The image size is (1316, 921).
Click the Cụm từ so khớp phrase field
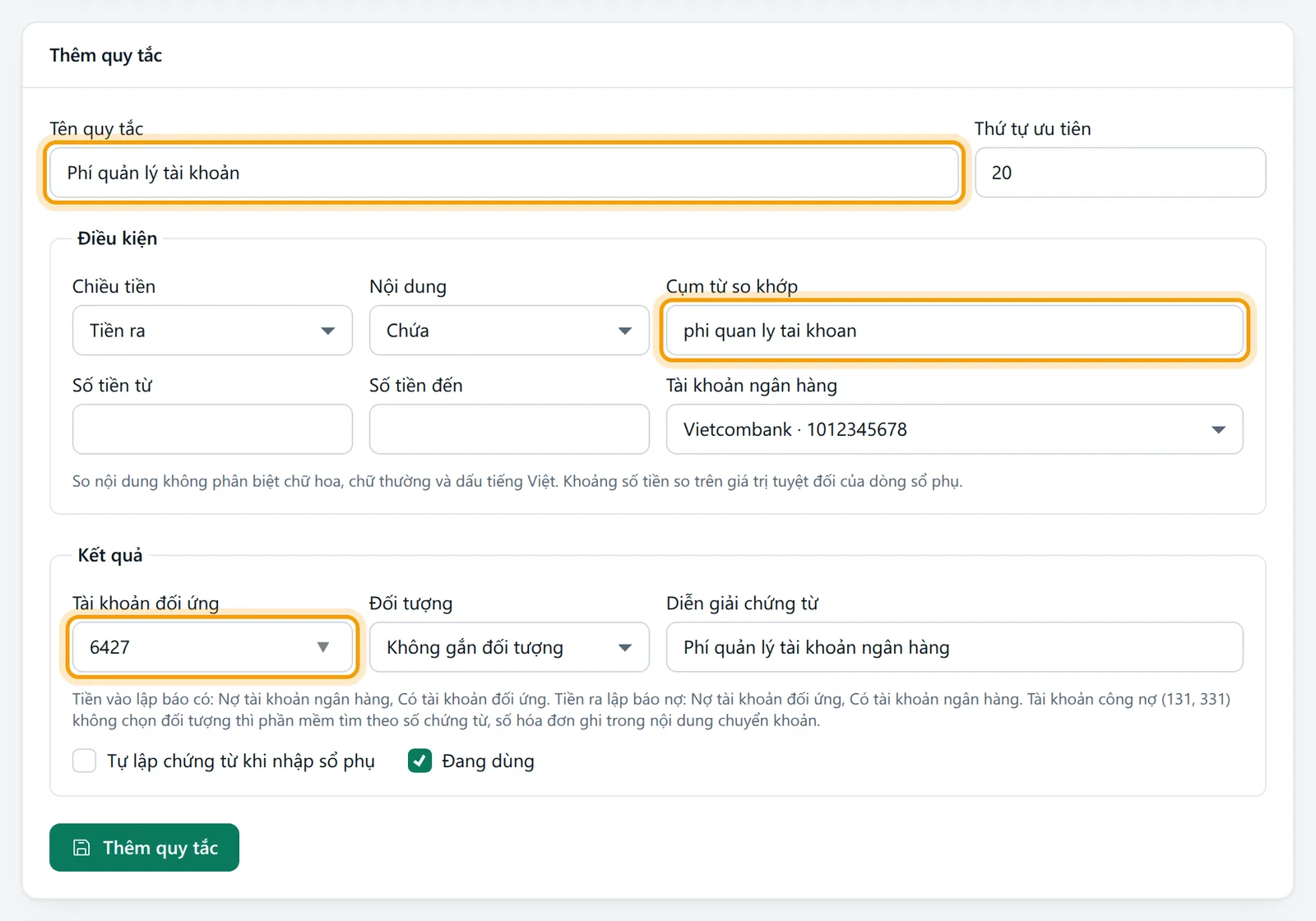point(954,331)
